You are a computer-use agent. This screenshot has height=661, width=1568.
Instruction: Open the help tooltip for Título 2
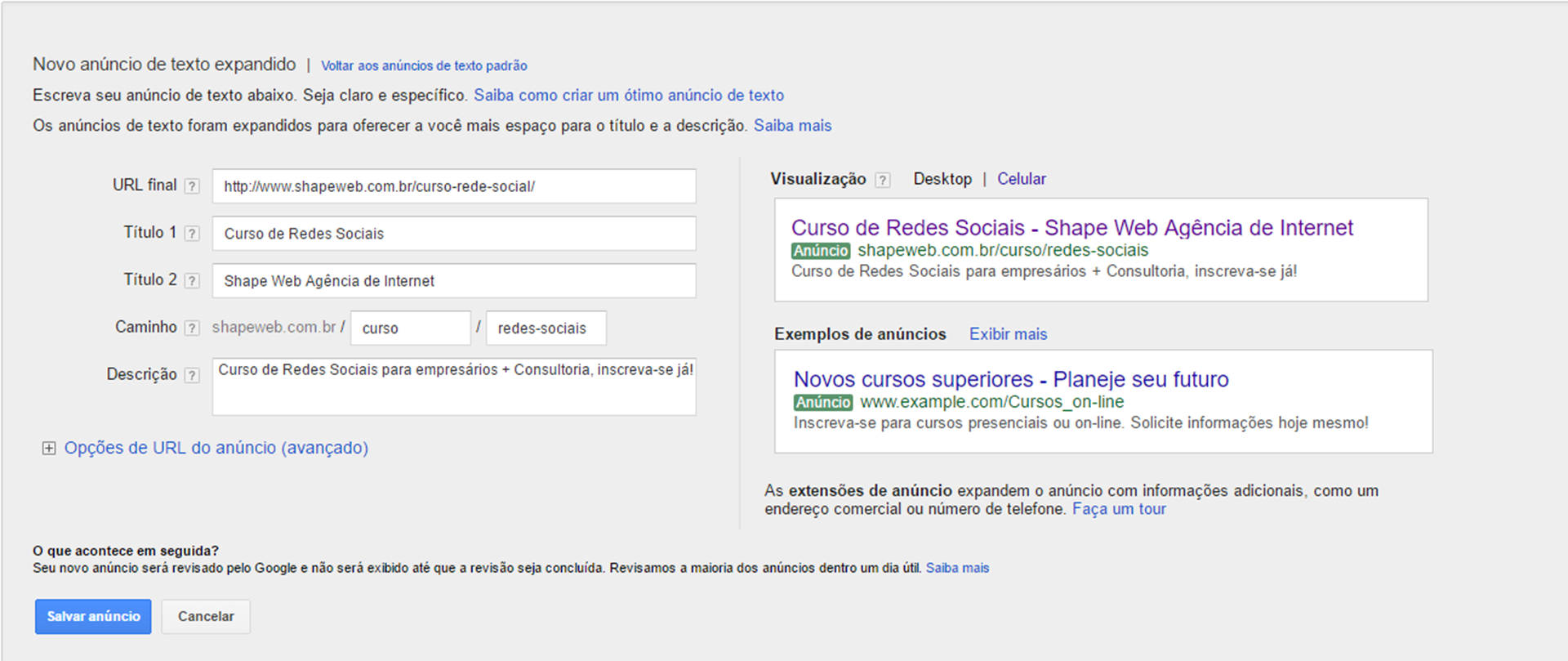point(192,281)
